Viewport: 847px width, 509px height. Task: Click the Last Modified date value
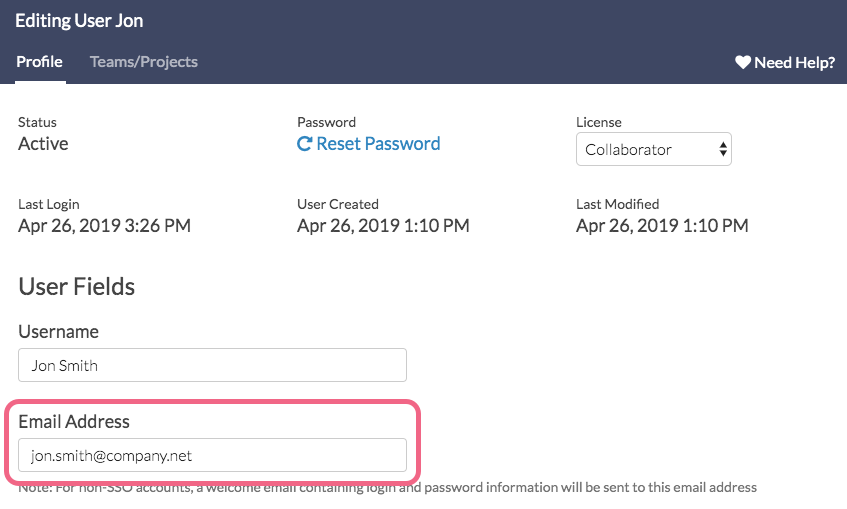point(662,226)
